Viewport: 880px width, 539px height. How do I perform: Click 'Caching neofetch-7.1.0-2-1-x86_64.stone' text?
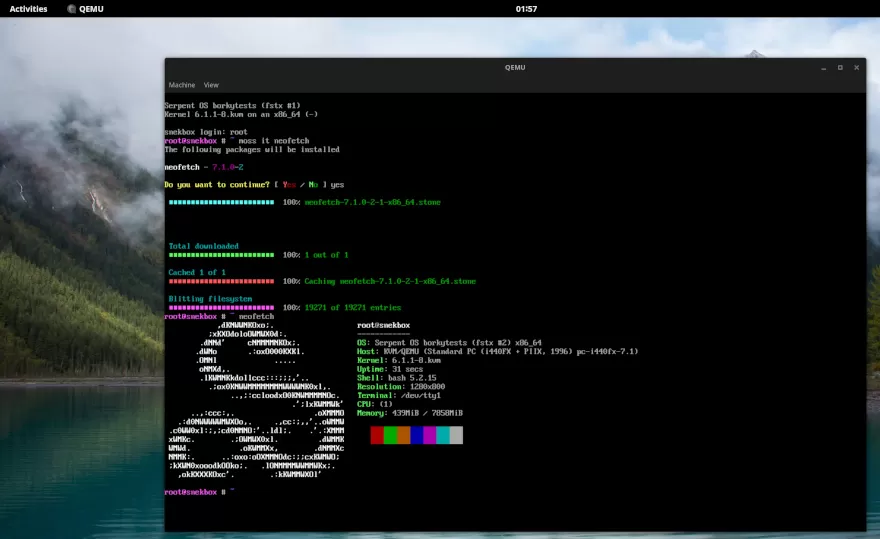pyautogui.click(x=390, y=281)
